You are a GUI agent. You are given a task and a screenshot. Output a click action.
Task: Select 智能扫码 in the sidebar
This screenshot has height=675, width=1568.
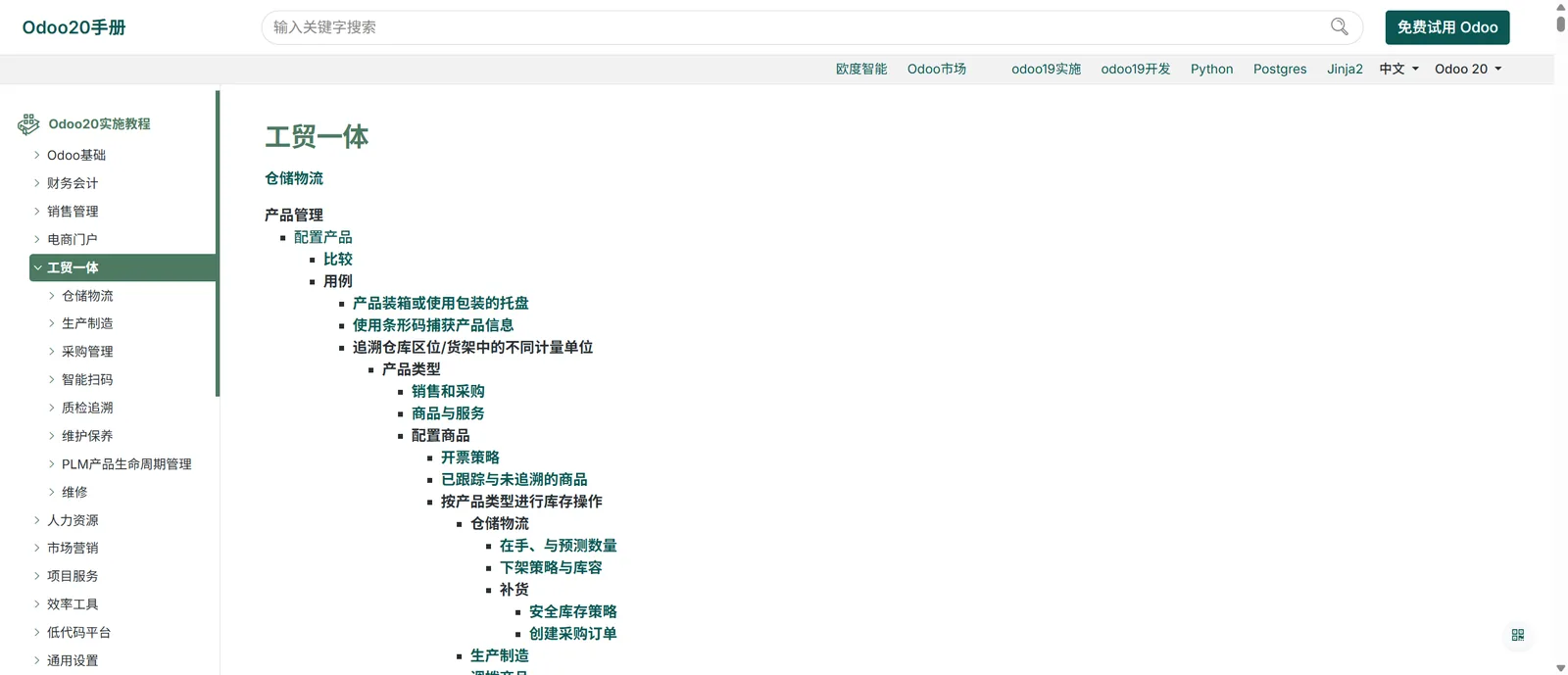[87, 379]
